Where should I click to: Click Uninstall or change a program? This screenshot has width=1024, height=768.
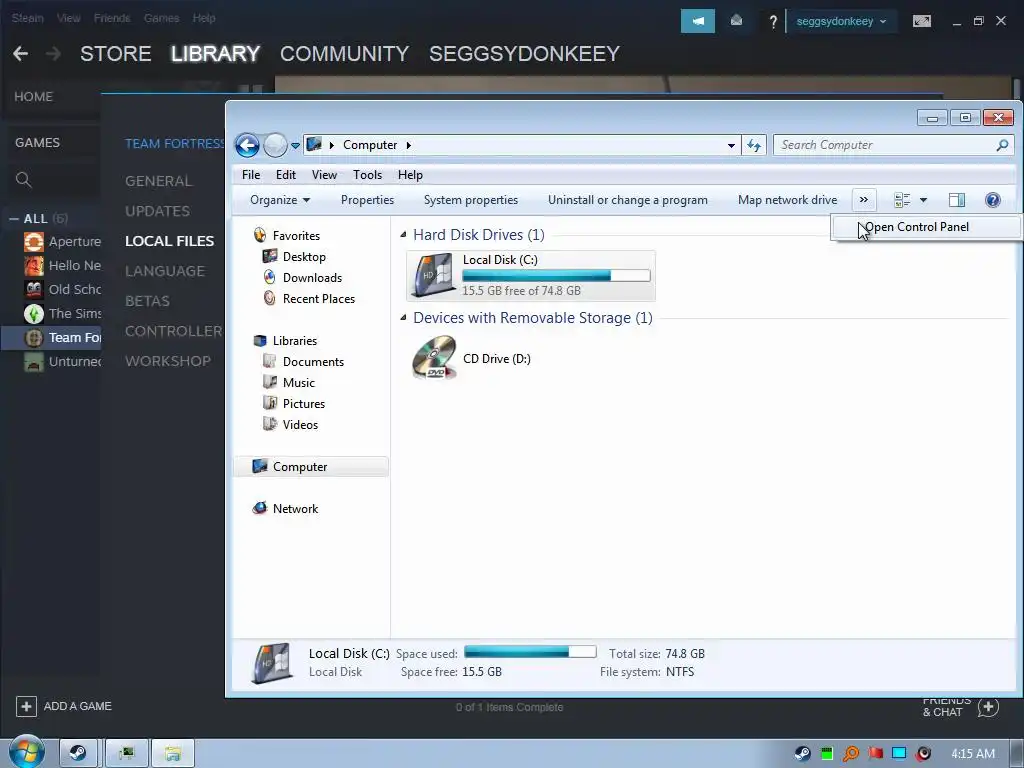tap(628, 200)
